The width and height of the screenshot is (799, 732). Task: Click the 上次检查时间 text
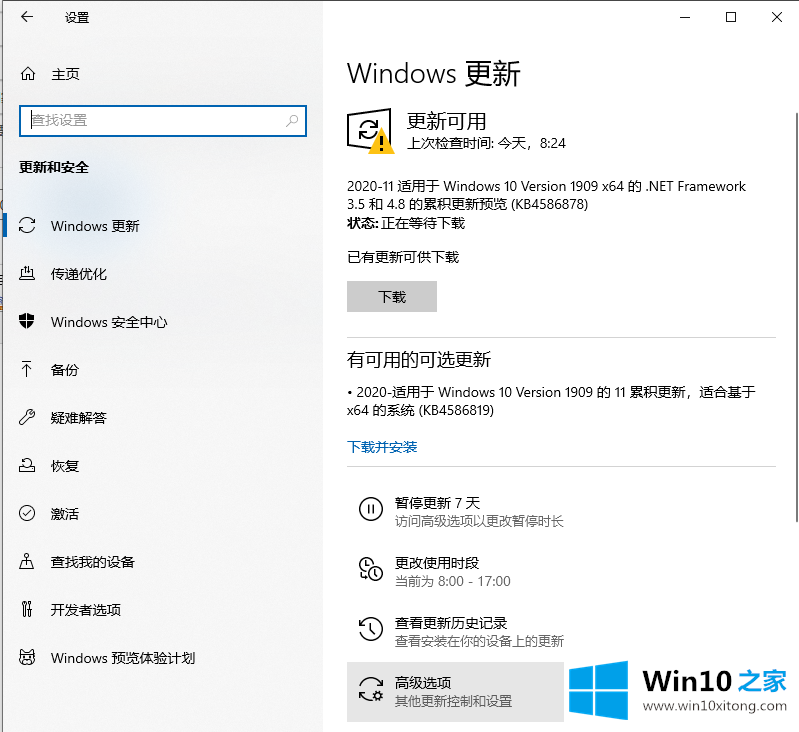(486, 143)
